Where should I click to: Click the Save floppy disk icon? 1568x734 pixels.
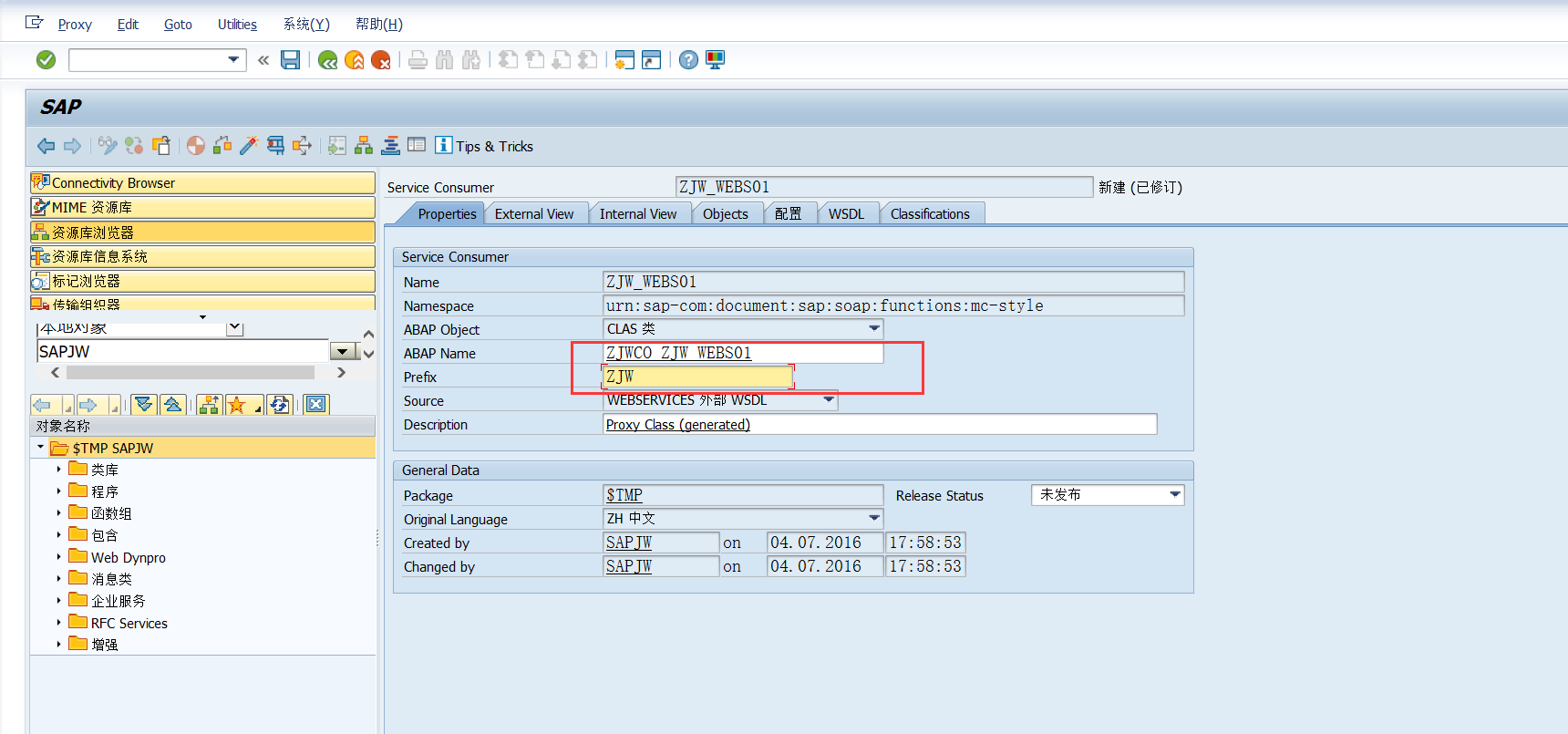[x=290, y=60]
